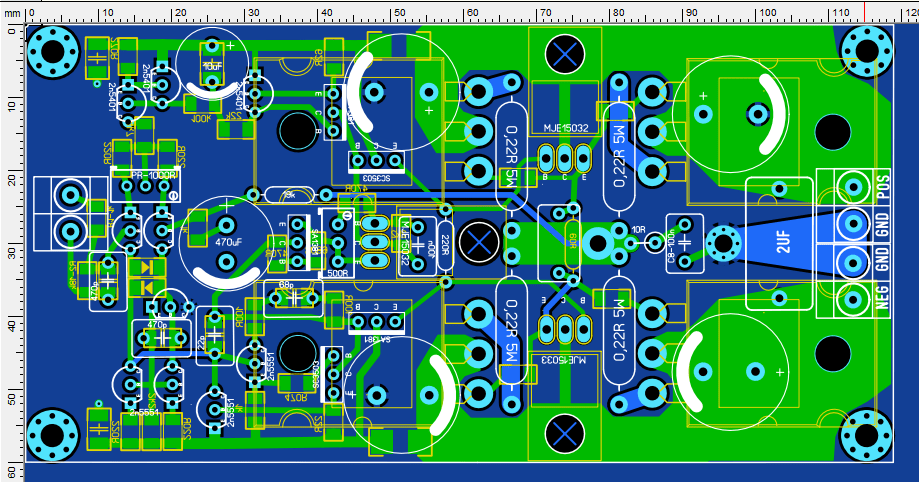The height and width of the screenshot is (482, 919).
Task: Select the upside-down SA1381 label under the pad row
Action: point(375,339)
